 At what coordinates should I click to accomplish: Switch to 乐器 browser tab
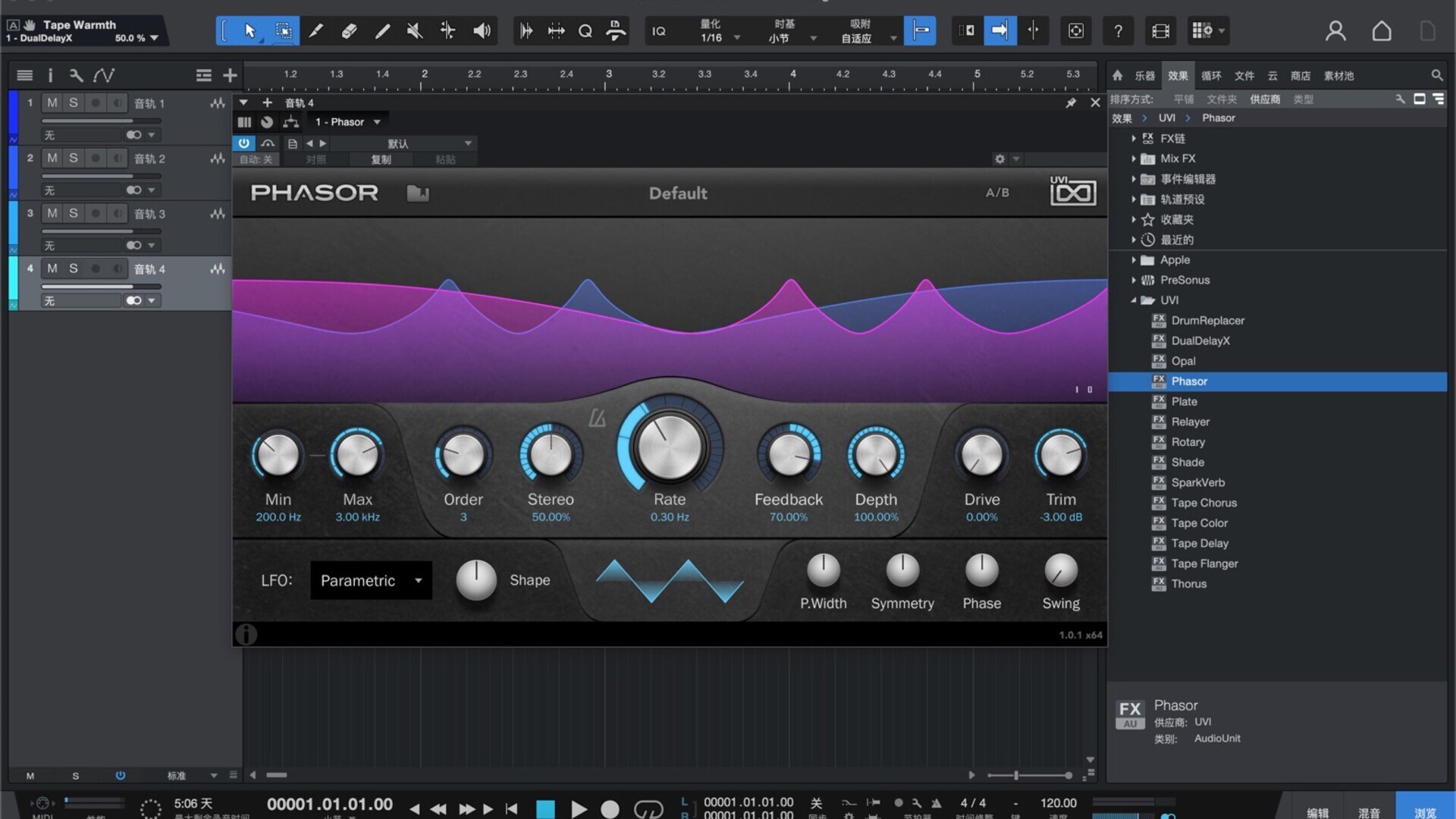point(1144,76)
